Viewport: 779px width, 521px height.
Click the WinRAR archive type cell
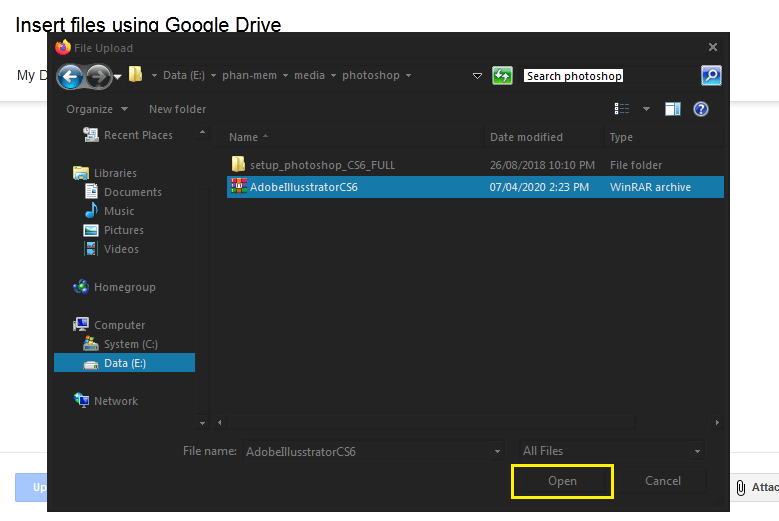(650, 187)
